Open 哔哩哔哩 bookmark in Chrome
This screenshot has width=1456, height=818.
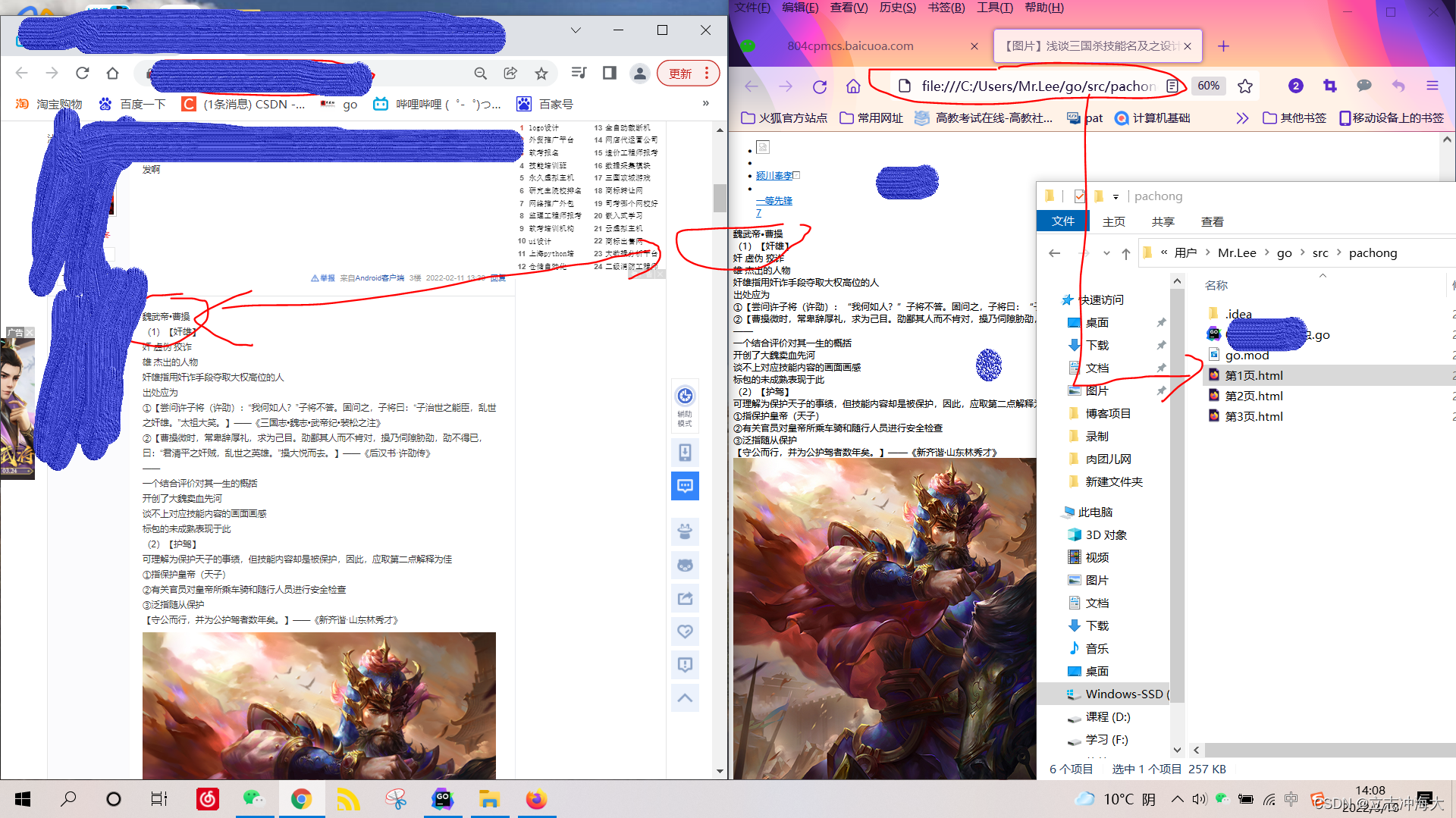coord(438,104)
